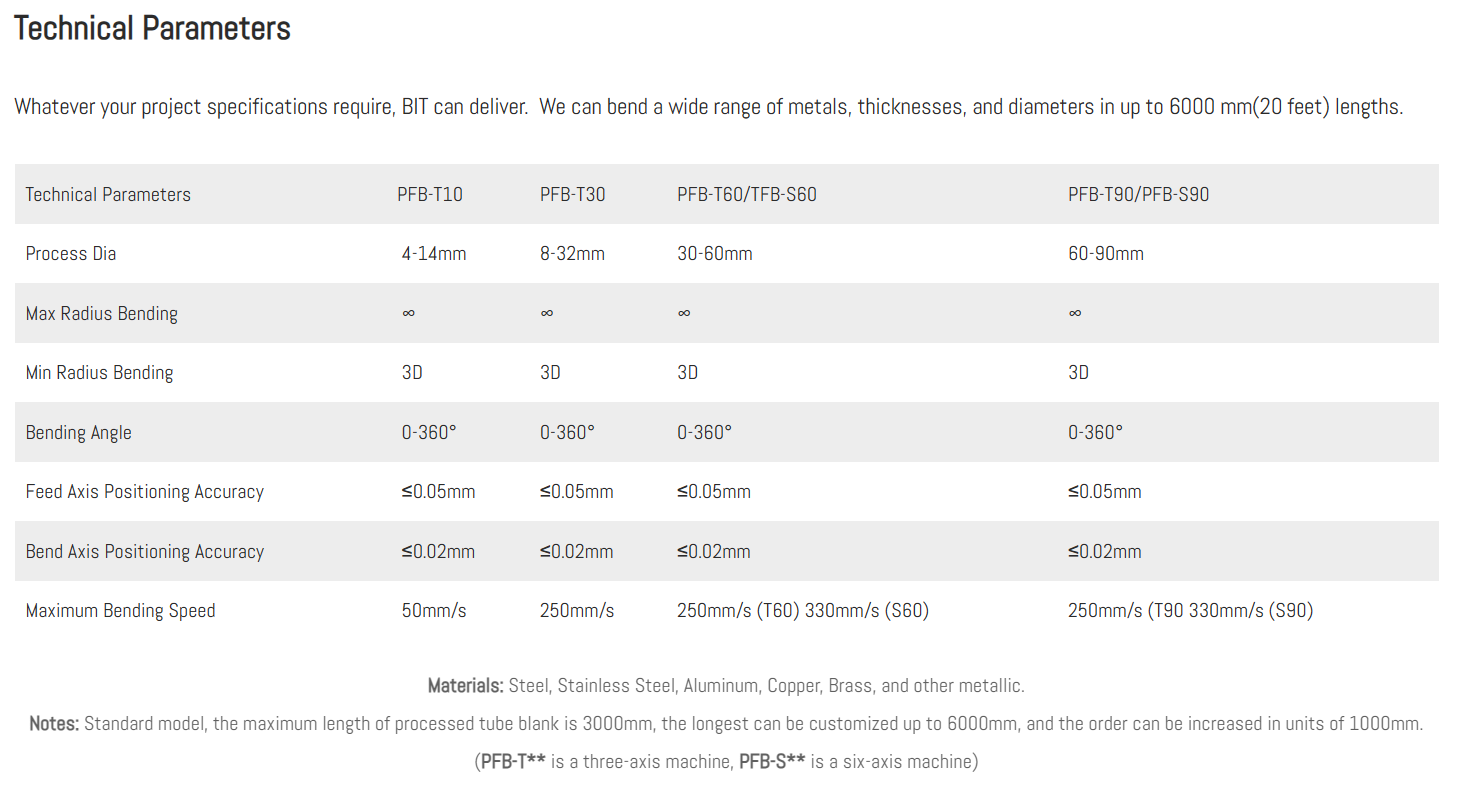Select the 50mm/s bending speed value
Viewport: 1464px width, 807px height.
click(434, 611)
